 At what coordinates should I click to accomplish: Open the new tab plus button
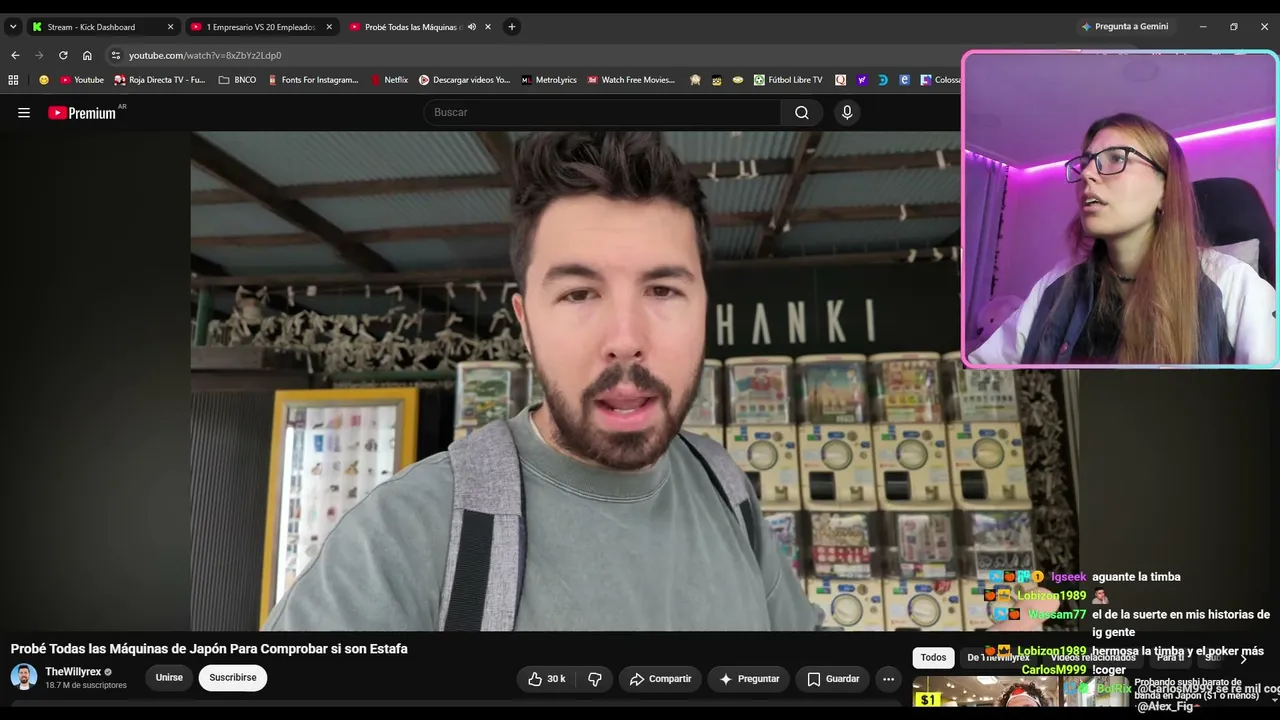pos(512,27)
